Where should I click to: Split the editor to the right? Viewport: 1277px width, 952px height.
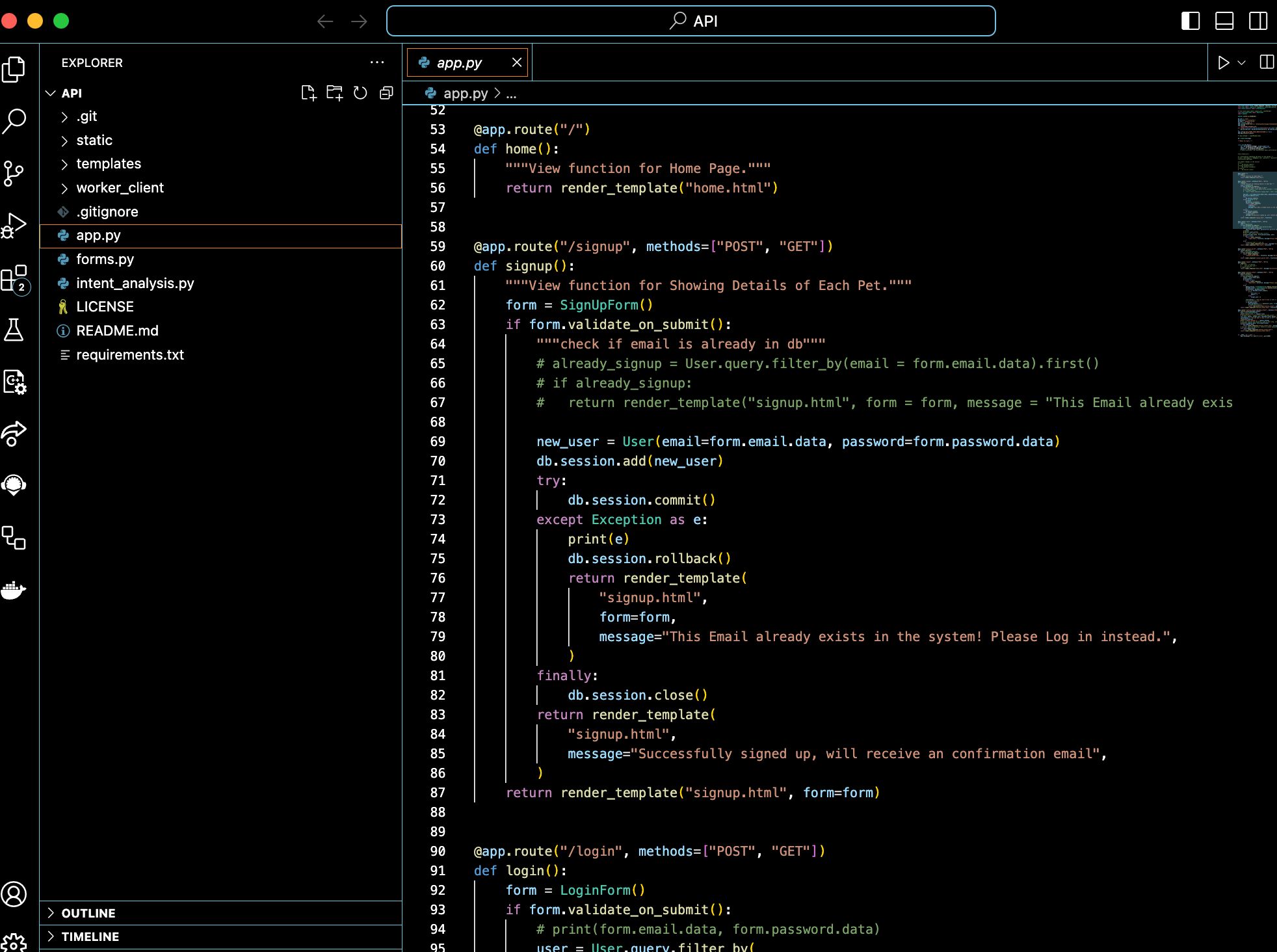[1266, 62]
